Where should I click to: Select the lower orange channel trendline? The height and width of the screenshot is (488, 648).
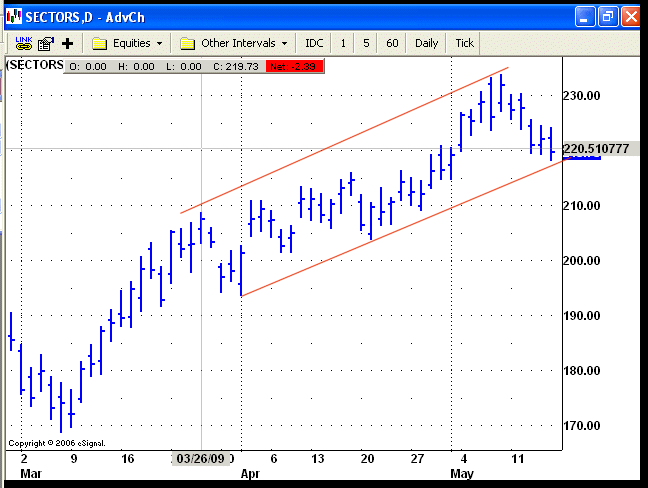[x=406, y=227]
